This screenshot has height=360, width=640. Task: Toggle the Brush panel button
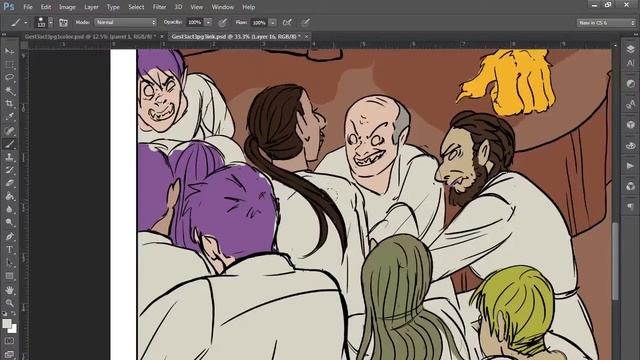click(x=63, y=22)
